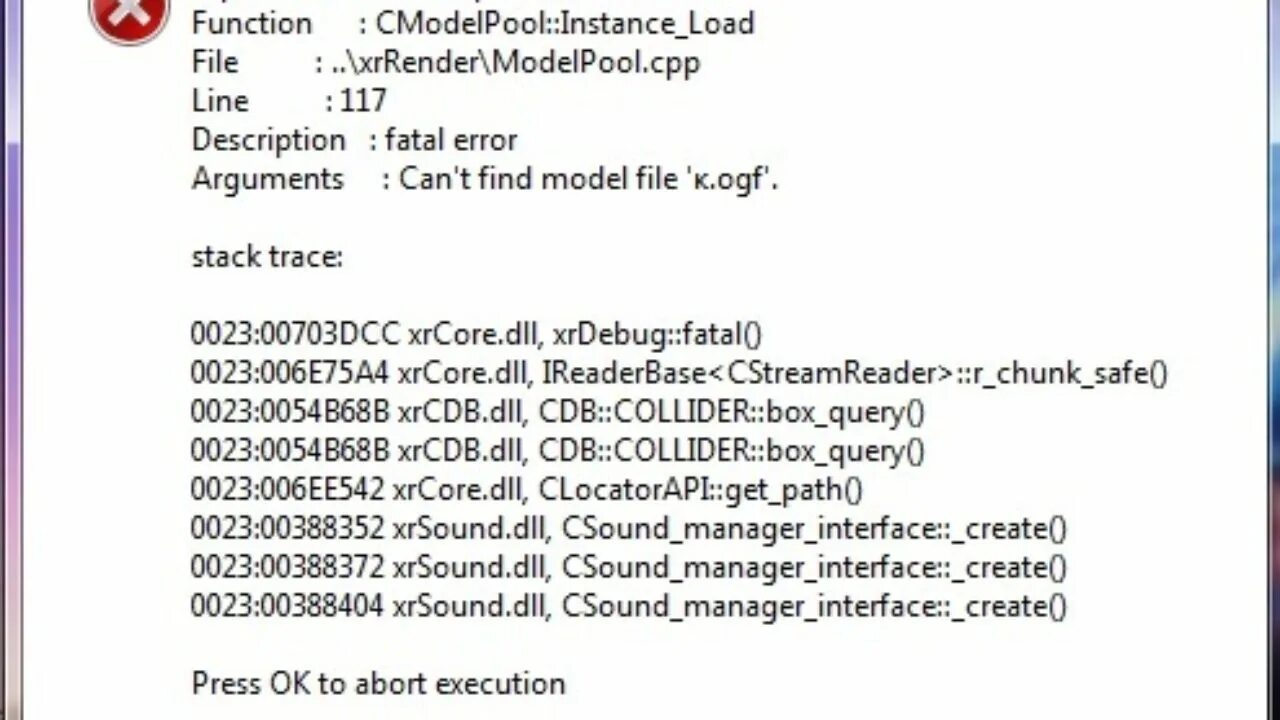This screenshot has height=720, width=1280.
Task: Click the red error X icon
Action: [x=130, y=17]
